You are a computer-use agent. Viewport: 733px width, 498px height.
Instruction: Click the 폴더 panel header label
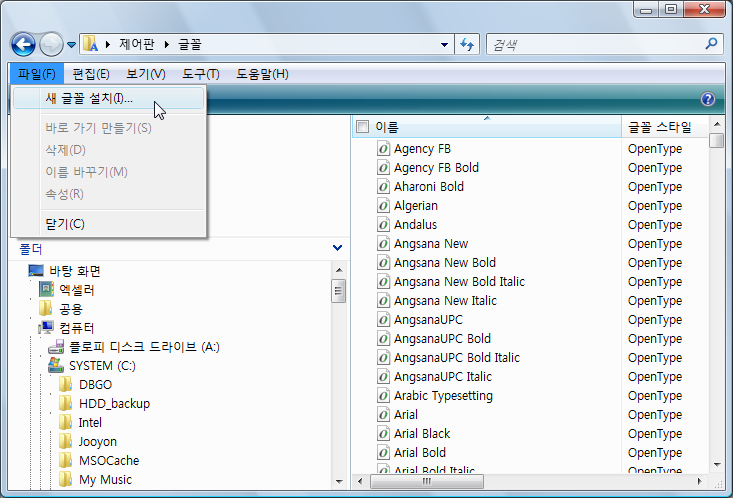click(31, 249)
